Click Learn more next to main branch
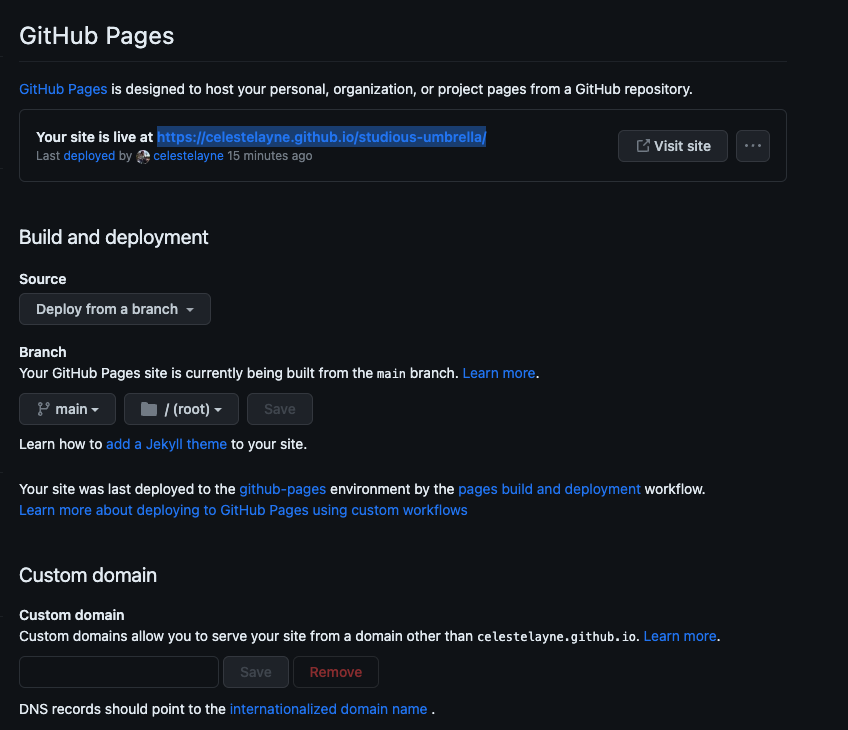848x730 pixels. (499, 373)
